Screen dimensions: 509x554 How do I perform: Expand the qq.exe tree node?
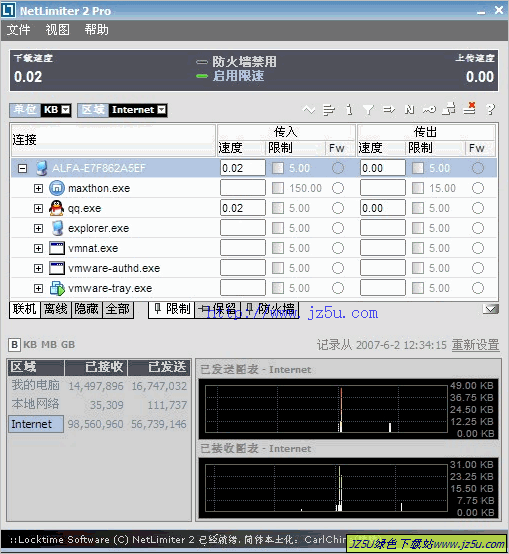coord(38,208)
